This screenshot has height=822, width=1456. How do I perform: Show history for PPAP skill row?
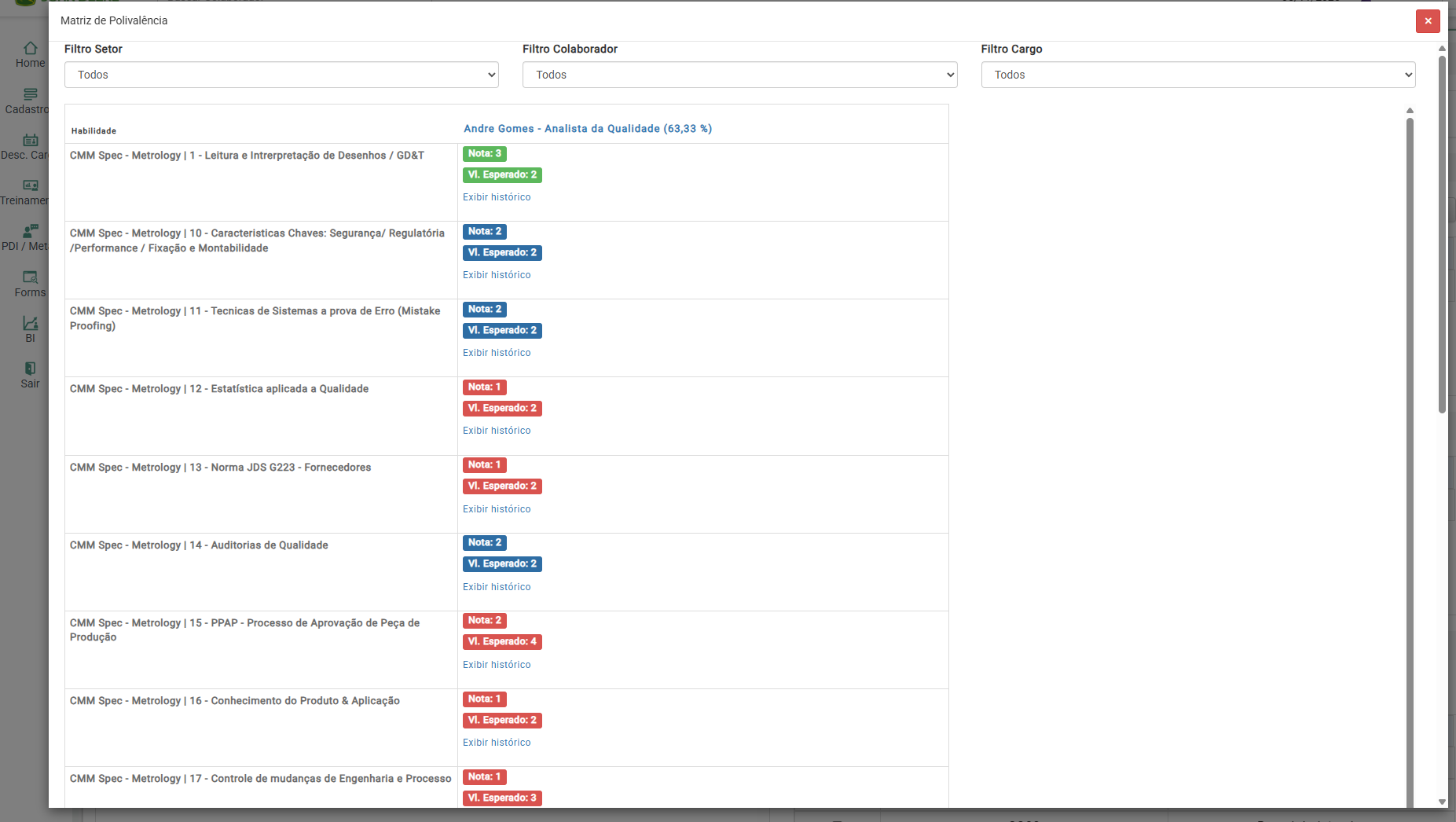point(497,665)
